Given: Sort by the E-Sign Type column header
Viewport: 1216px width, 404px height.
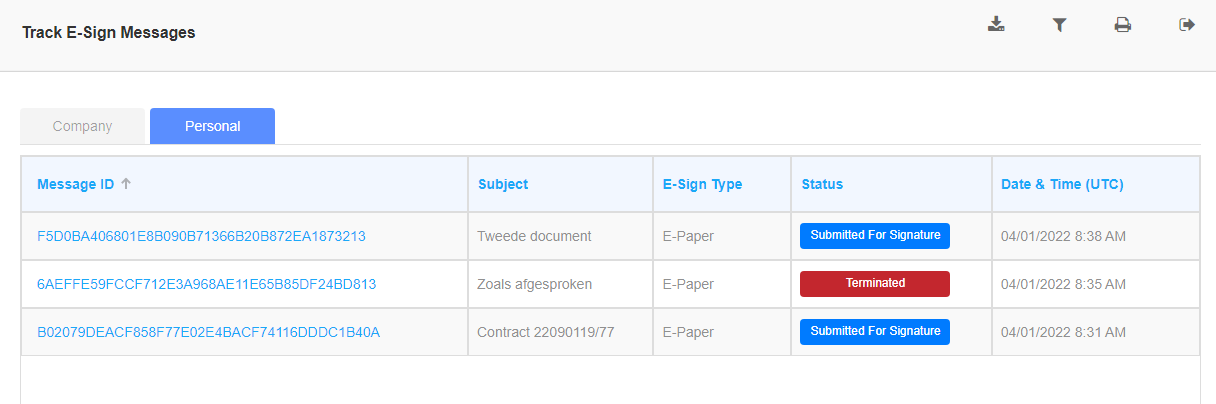Looking at the screenshot, I should tap(702, 184).
